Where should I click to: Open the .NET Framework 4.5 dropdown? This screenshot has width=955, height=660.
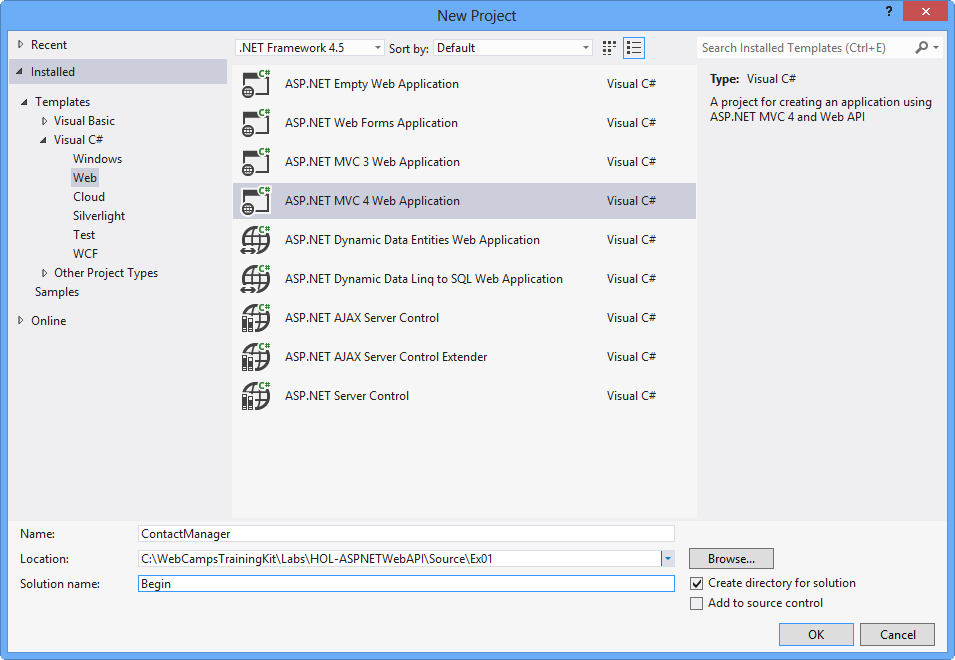(x=378, y=47)
